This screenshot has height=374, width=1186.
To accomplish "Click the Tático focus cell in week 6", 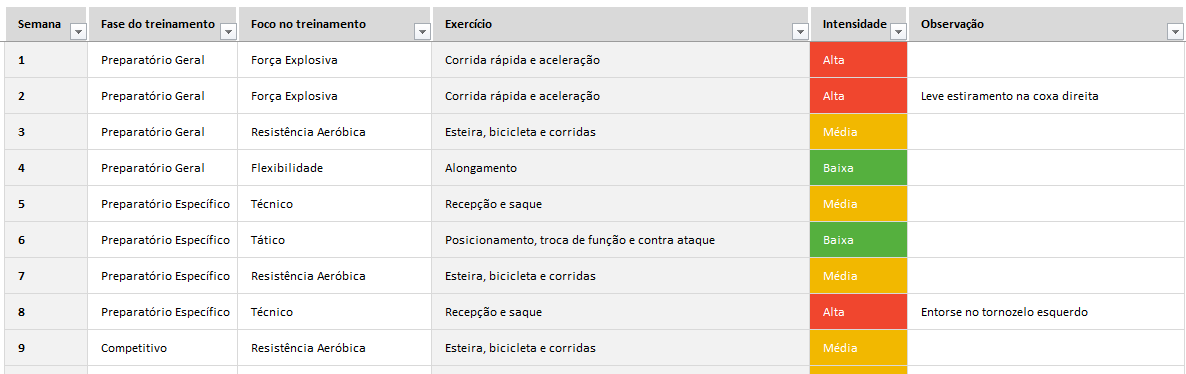I will coord(335,240).
